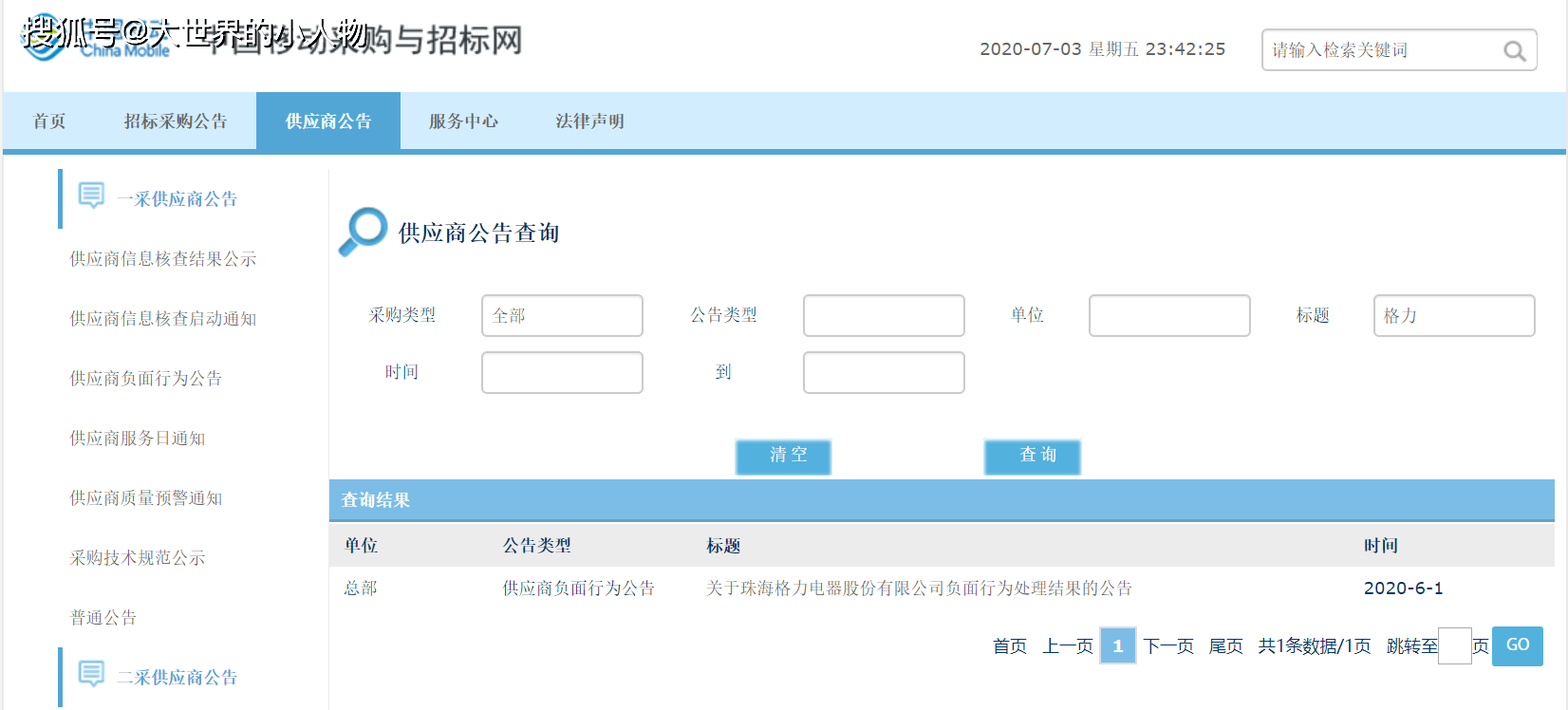Screen dimensions: 1568x710
Task: Open the 关于珠海格力电器 announcement link
Action: pos(919,589)
